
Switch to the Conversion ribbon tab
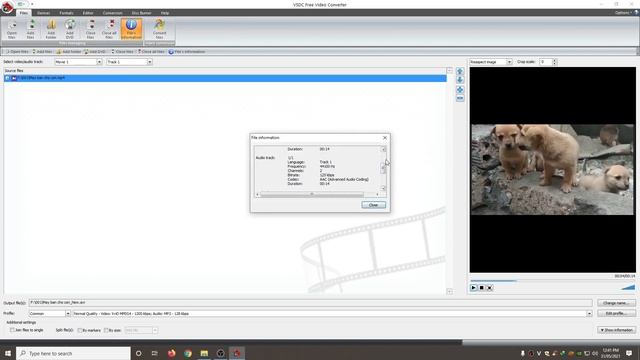[112, 13]
